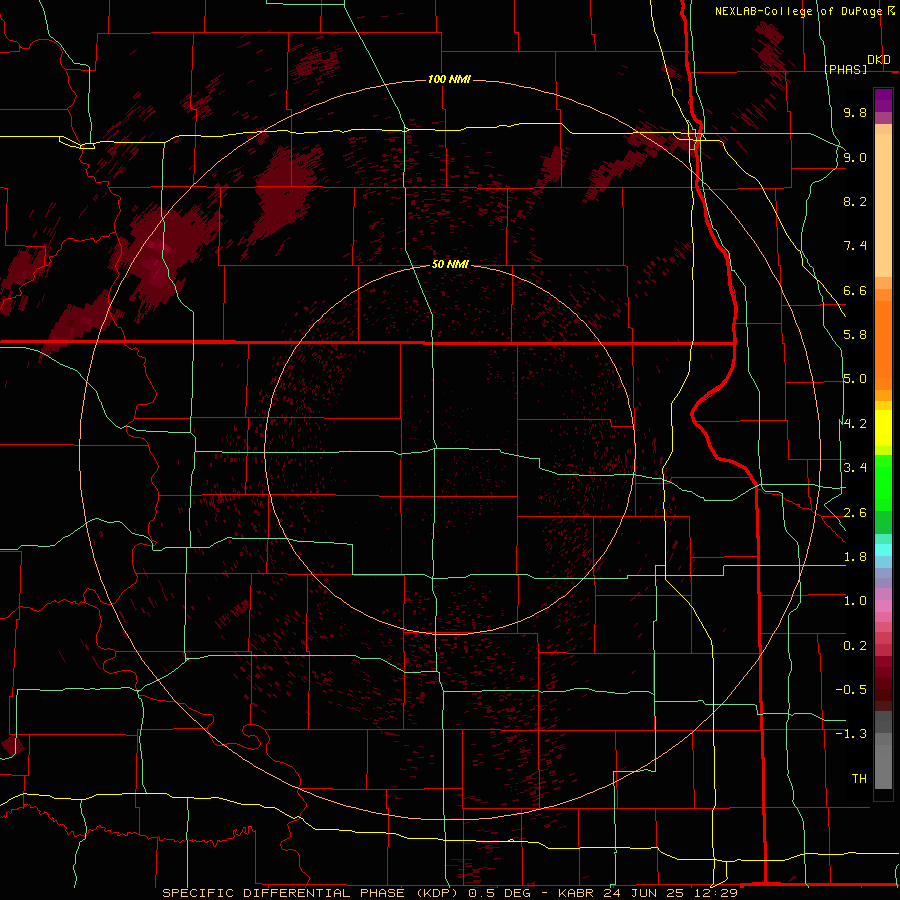Click the 6.6 scale value

[855, 290]
